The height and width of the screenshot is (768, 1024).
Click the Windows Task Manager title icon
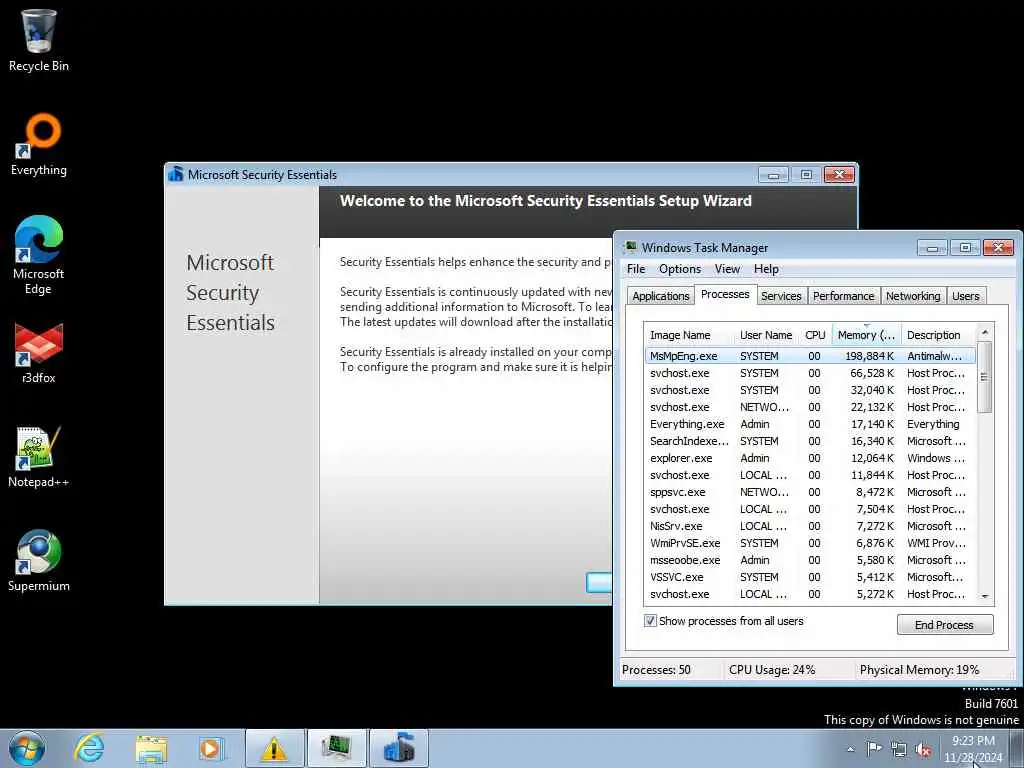(x=630, y=248)
